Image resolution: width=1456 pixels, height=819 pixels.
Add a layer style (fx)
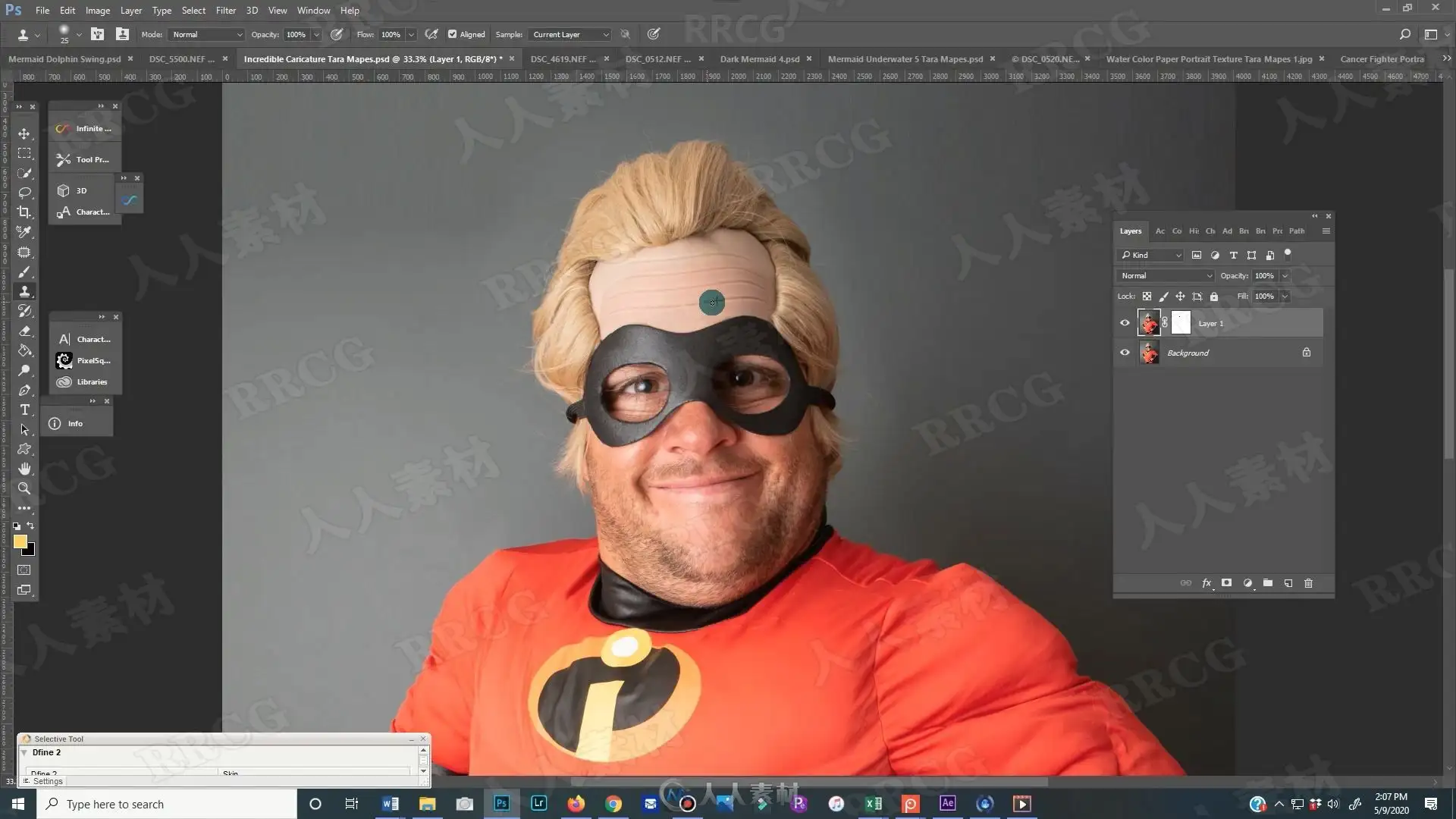click(1207, 583)
